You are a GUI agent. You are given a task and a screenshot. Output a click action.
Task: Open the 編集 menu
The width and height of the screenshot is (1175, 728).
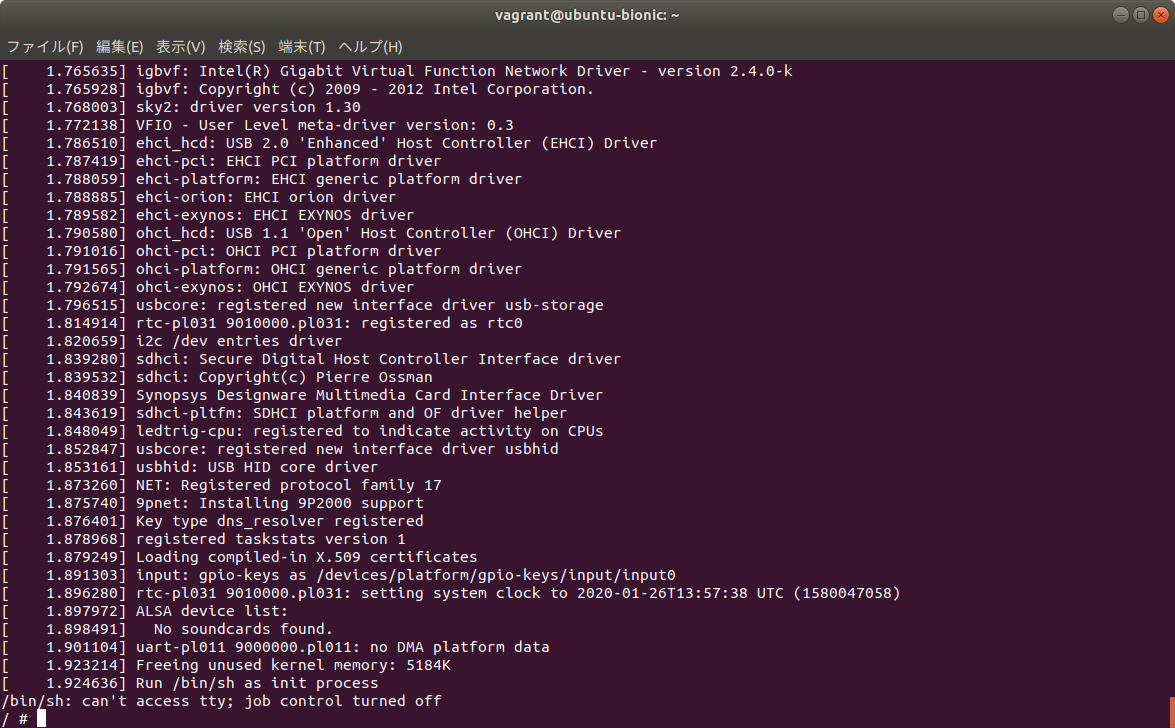(x=119, y=46)
